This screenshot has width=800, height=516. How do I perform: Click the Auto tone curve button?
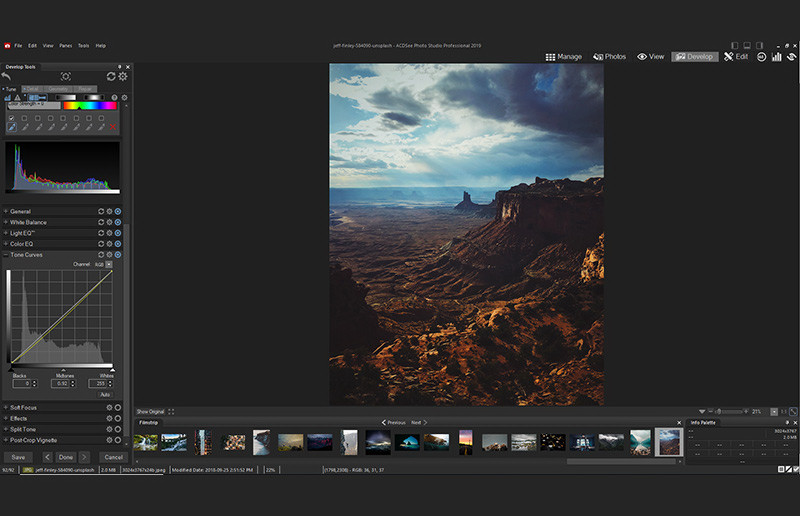click(105, 395)
